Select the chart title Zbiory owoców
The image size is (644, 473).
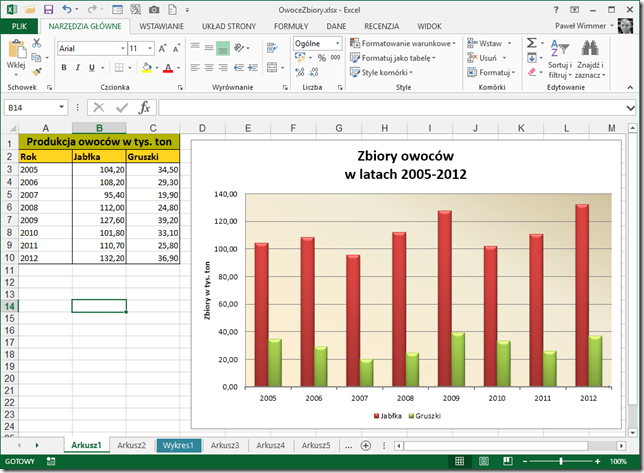[x=406, y=165]
